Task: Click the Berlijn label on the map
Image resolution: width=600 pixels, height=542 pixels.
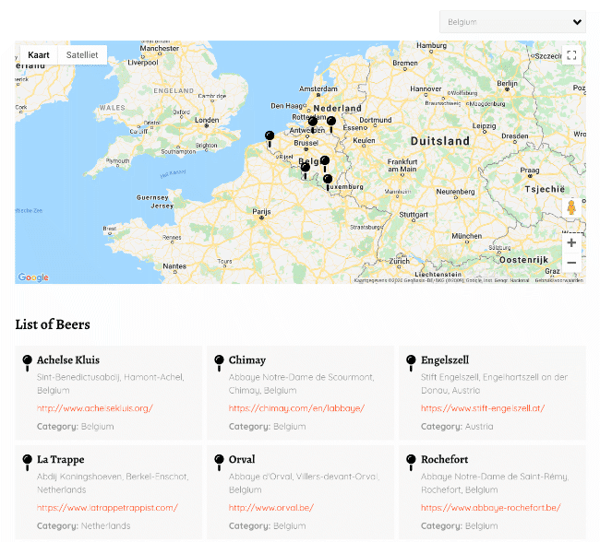Action: pos(507,83)
